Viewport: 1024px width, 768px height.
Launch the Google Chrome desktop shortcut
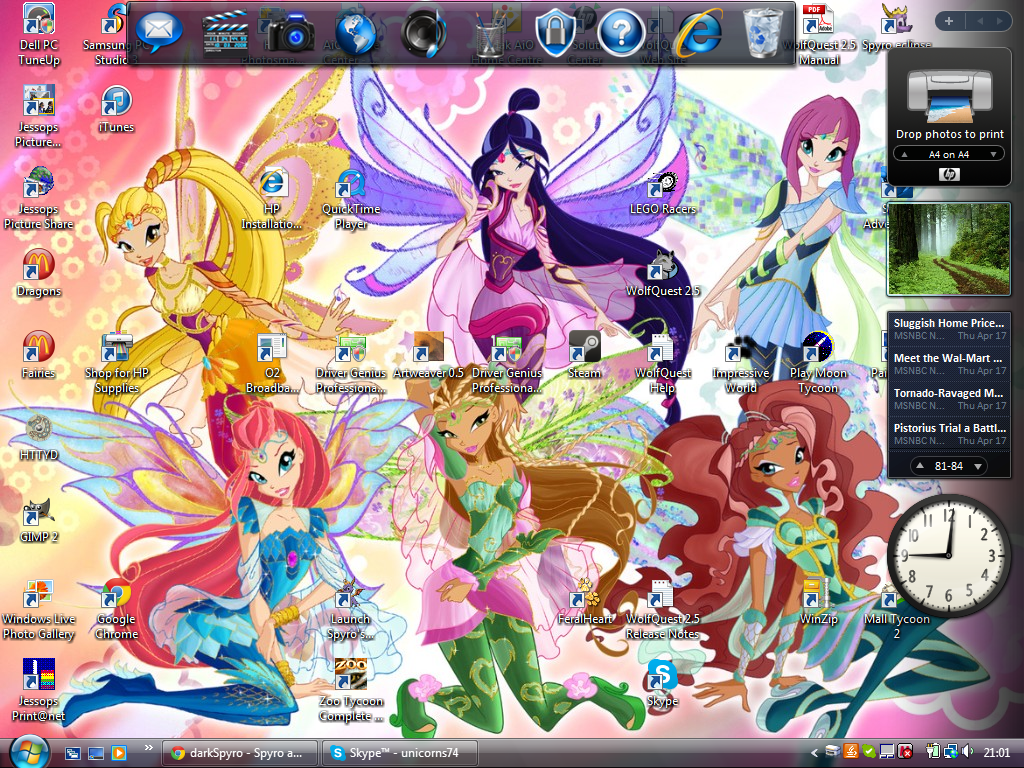coord(116,610)
